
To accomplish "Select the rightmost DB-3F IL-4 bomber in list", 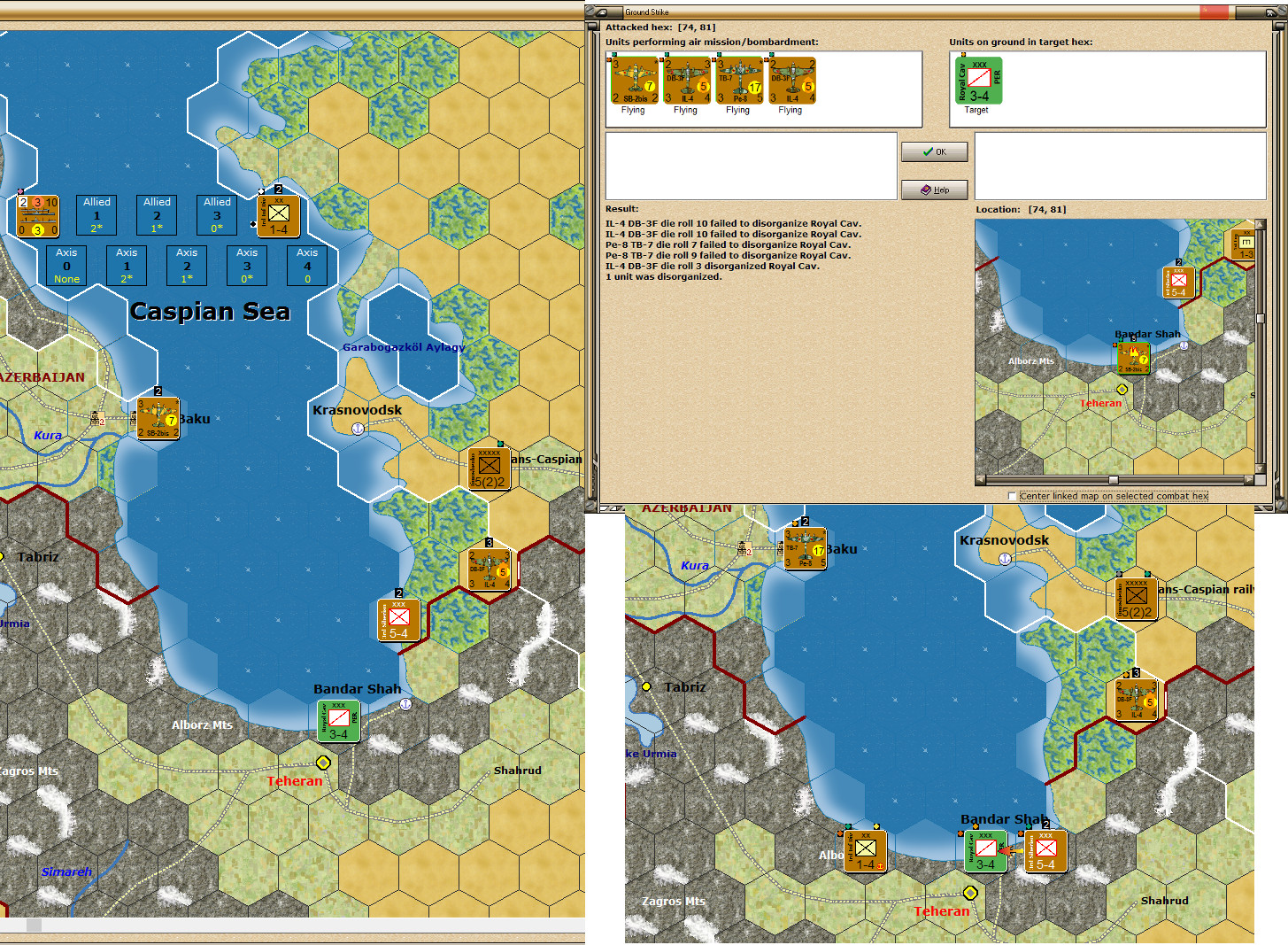I will 791,81.
